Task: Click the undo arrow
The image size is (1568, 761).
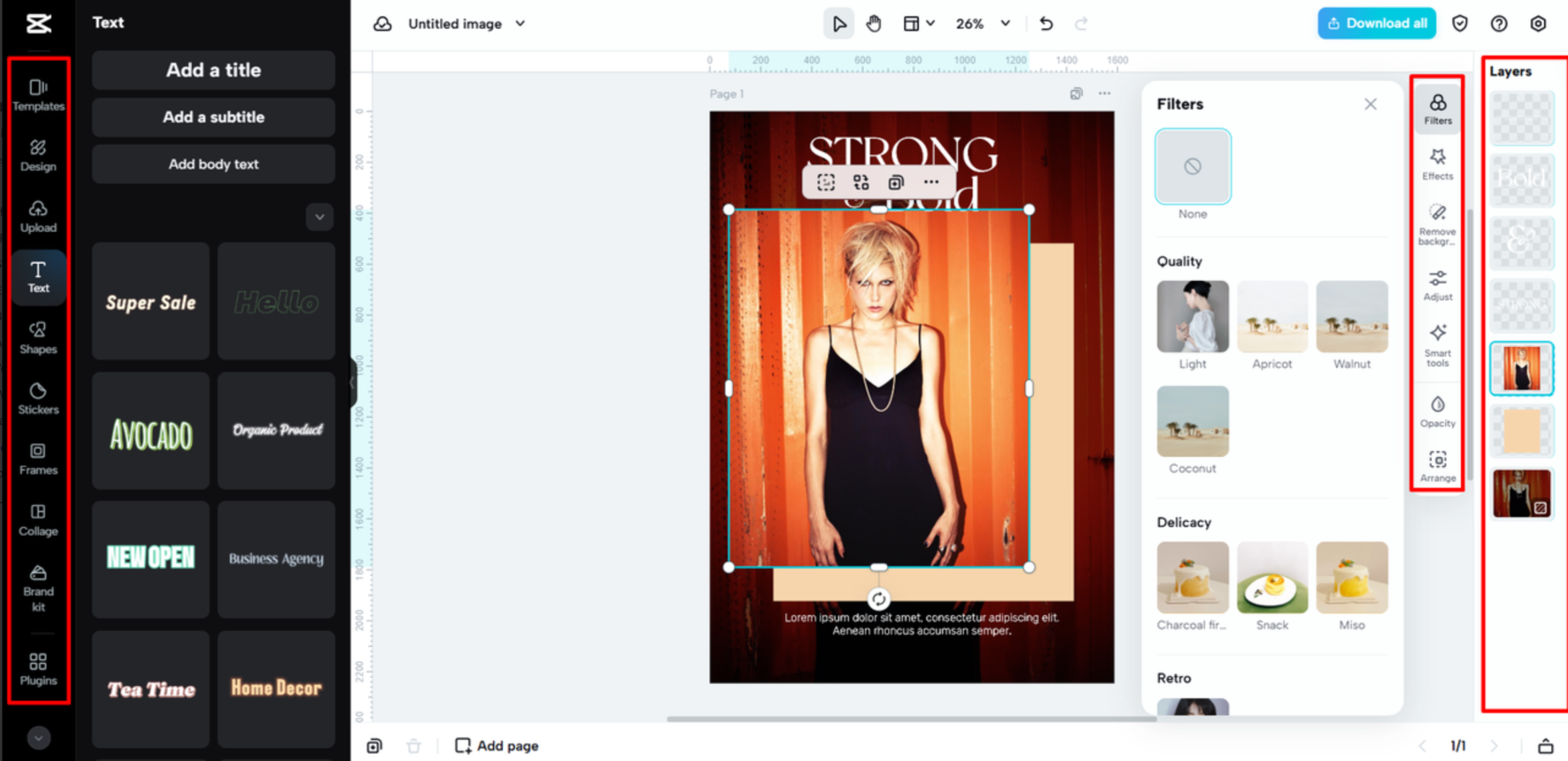Action: 1046,24
